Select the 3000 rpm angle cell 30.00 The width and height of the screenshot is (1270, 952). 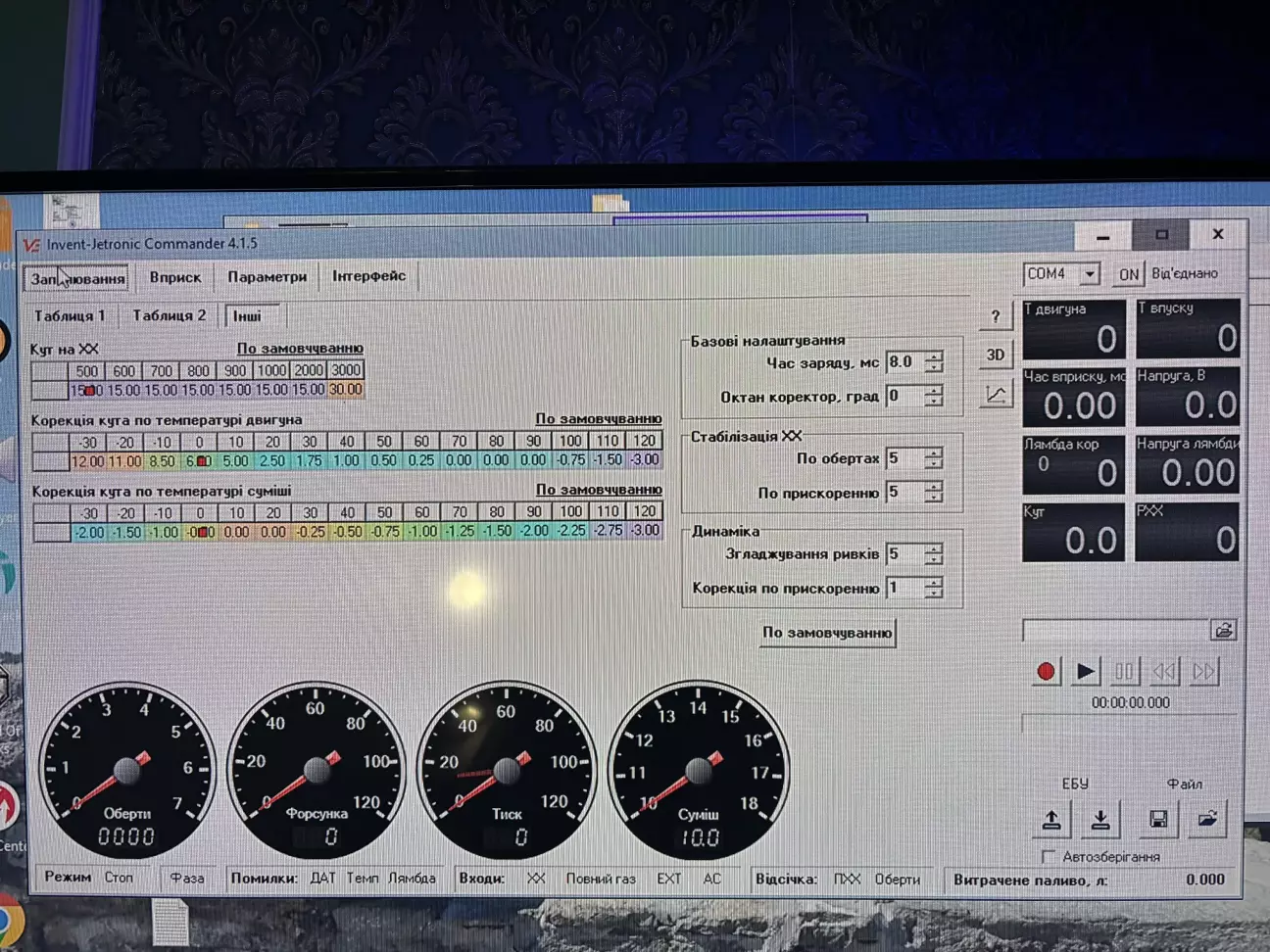[345, 390]
